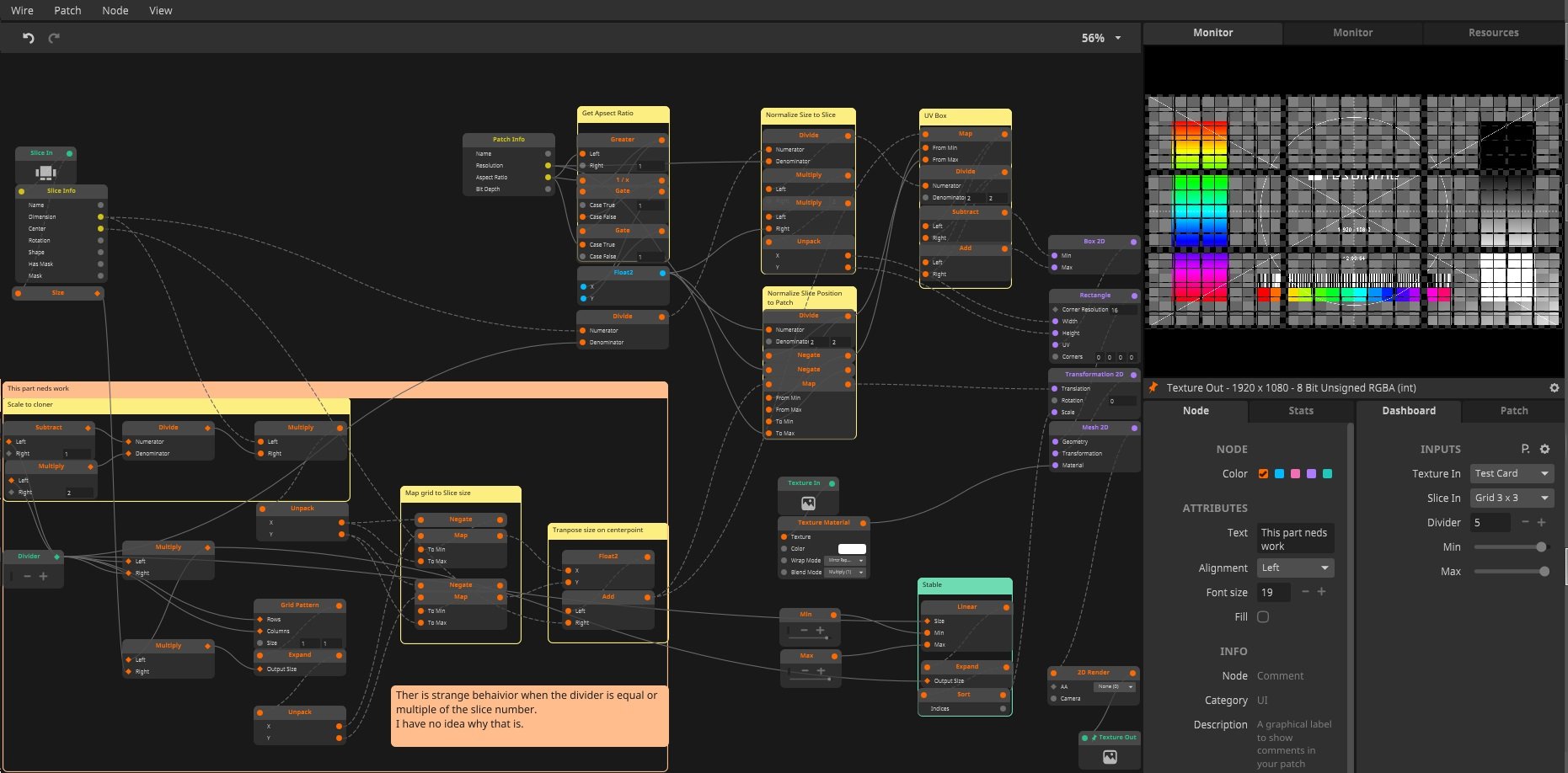
Task: Click the Texture Out node image icon
Action: coord(1110,756)
